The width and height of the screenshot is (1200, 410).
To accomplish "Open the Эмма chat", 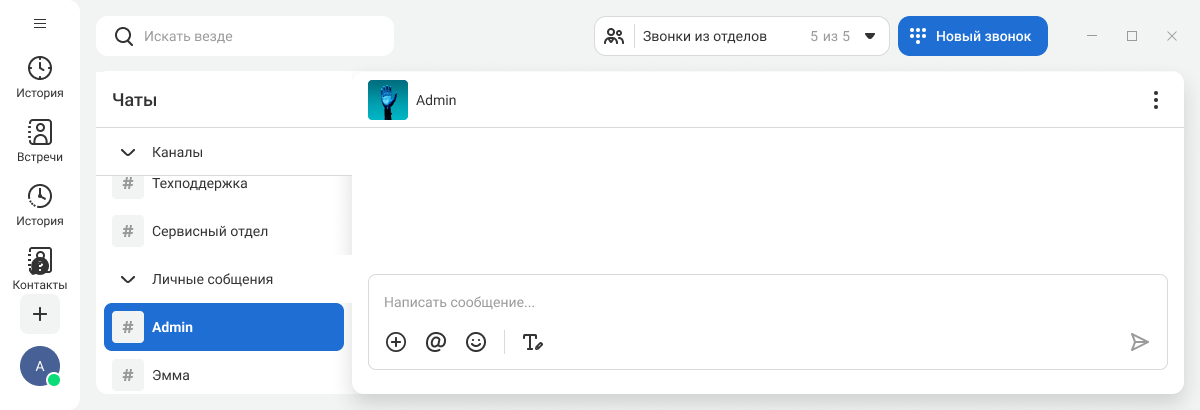I will (x=171, y=375).
